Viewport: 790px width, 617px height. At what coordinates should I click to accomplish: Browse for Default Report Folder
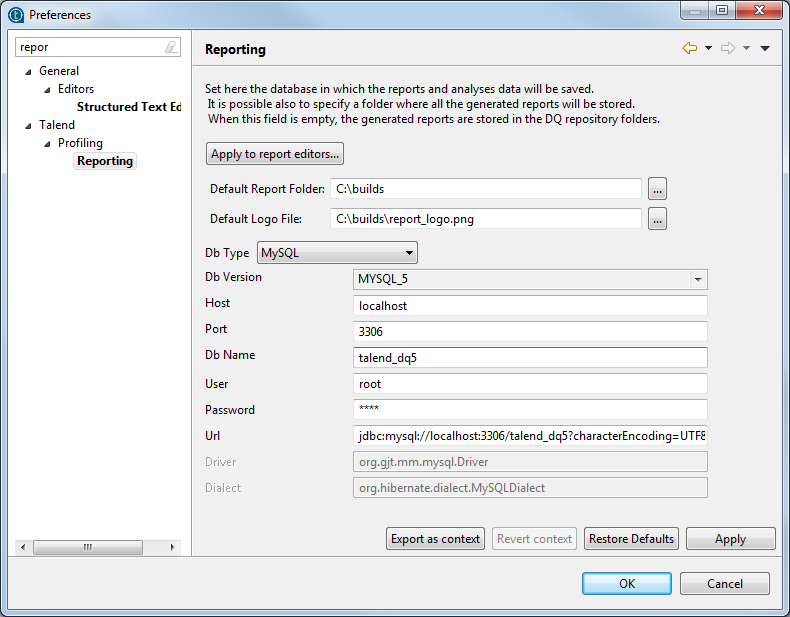(657, 189)
